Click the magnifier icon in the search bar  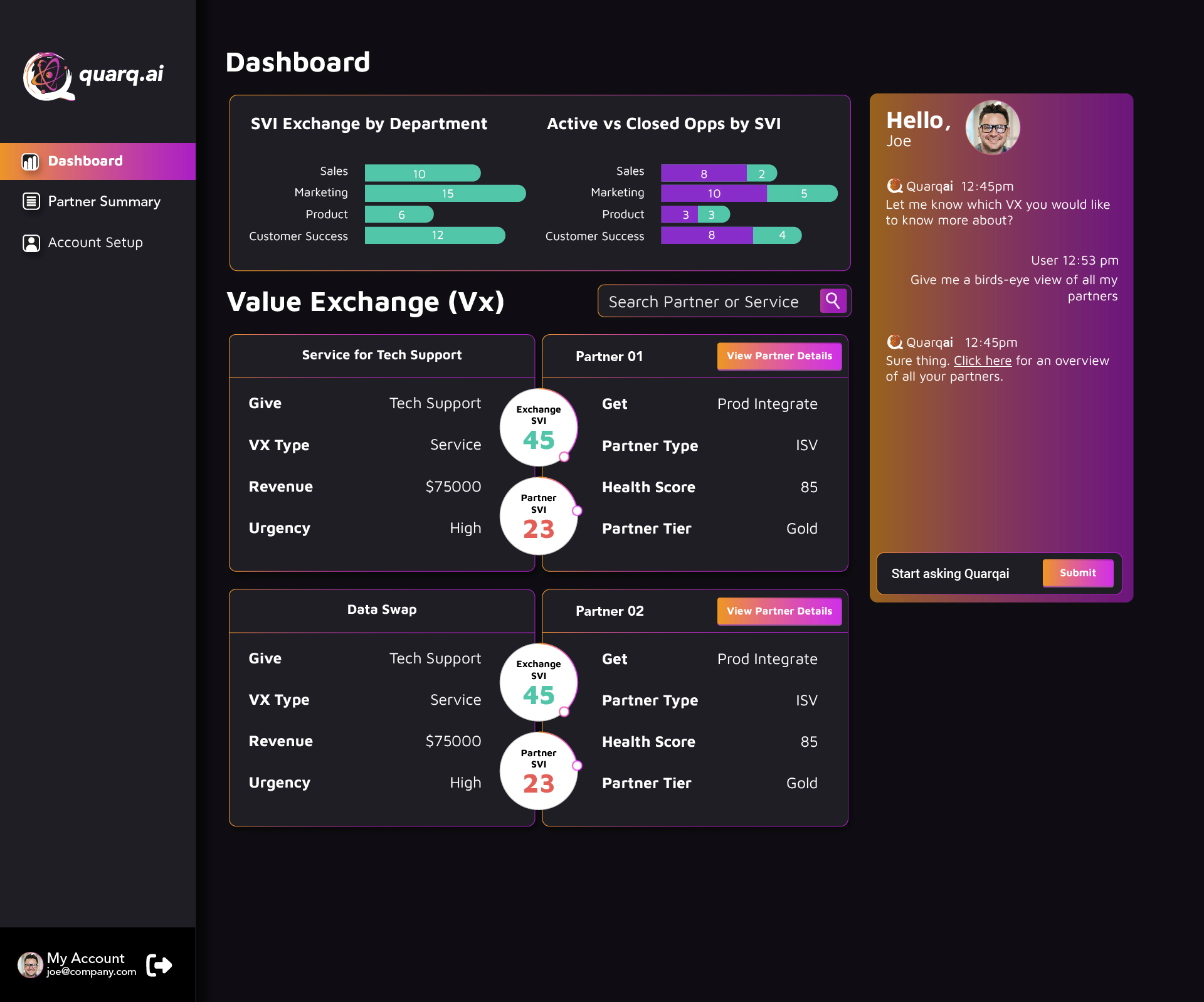[x=833, y=301]
